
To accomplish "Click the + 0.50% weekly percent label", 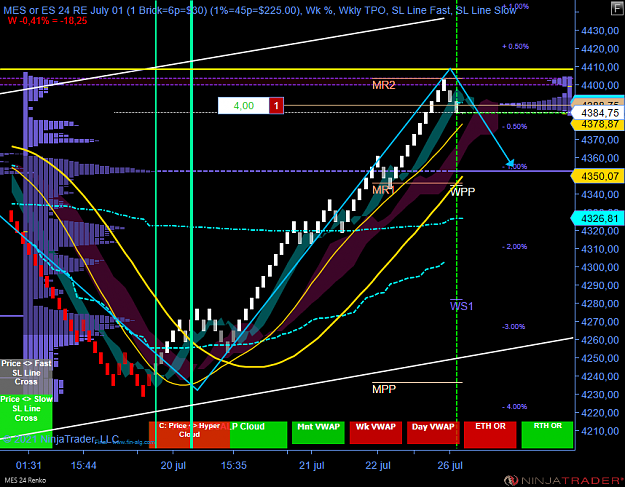I will coord(515,47).
